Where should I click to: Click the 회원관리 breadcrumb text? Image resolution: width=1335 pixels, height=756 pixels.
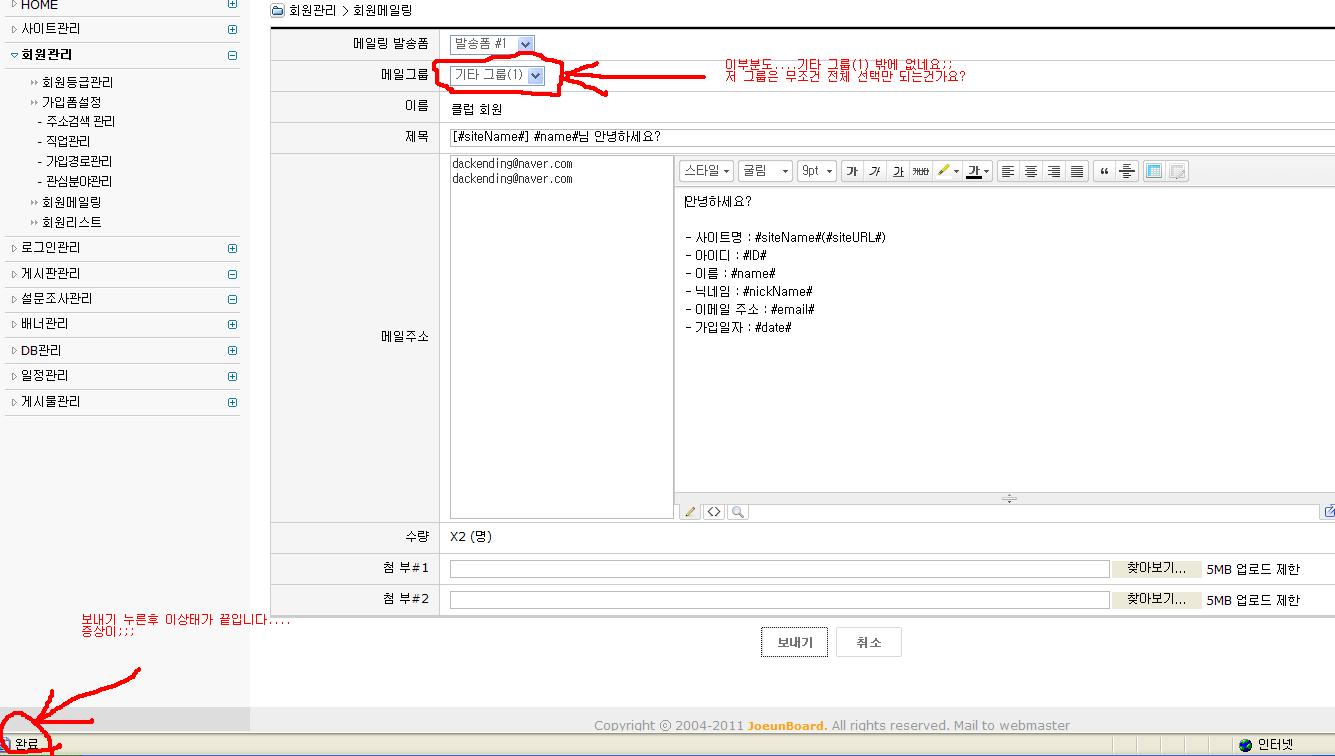312,10
